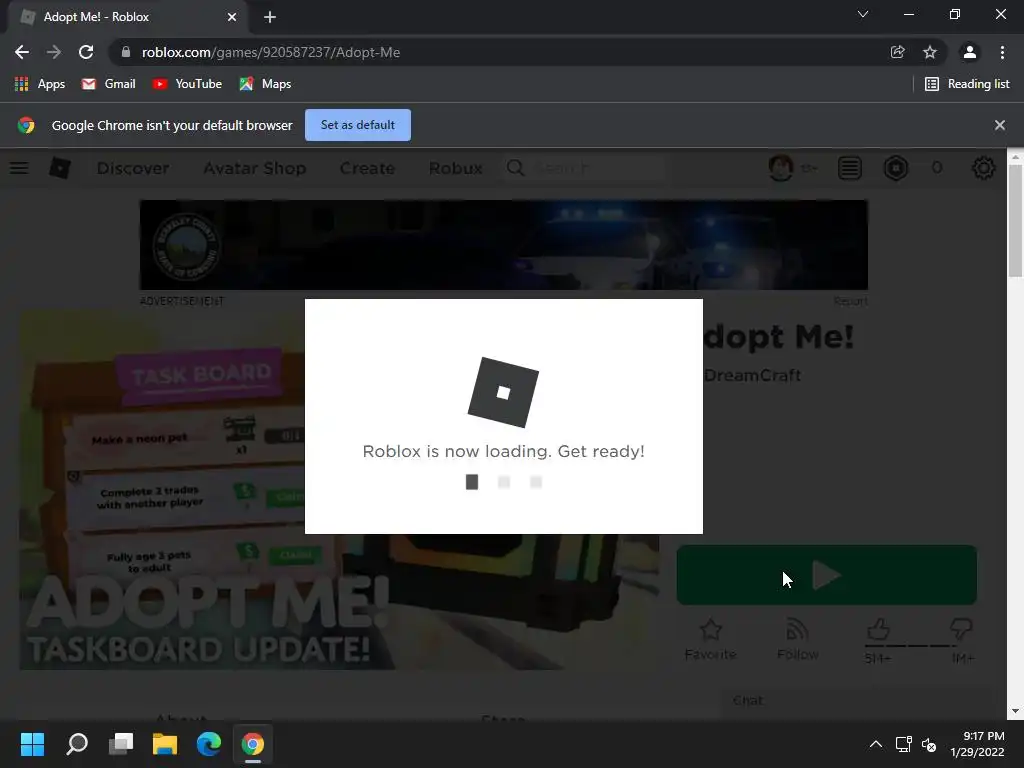Open the tab search dropdown arrow

tap(863, 14)
